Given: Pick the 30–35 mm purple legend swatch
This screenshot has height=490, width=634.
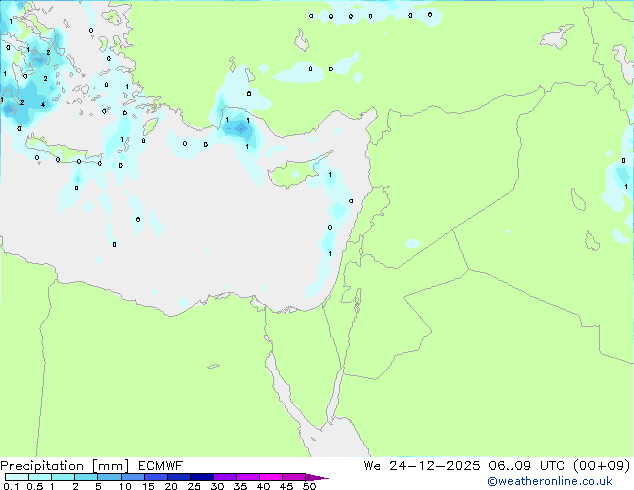Looking at the screenshot, I should tap(224, 477).
